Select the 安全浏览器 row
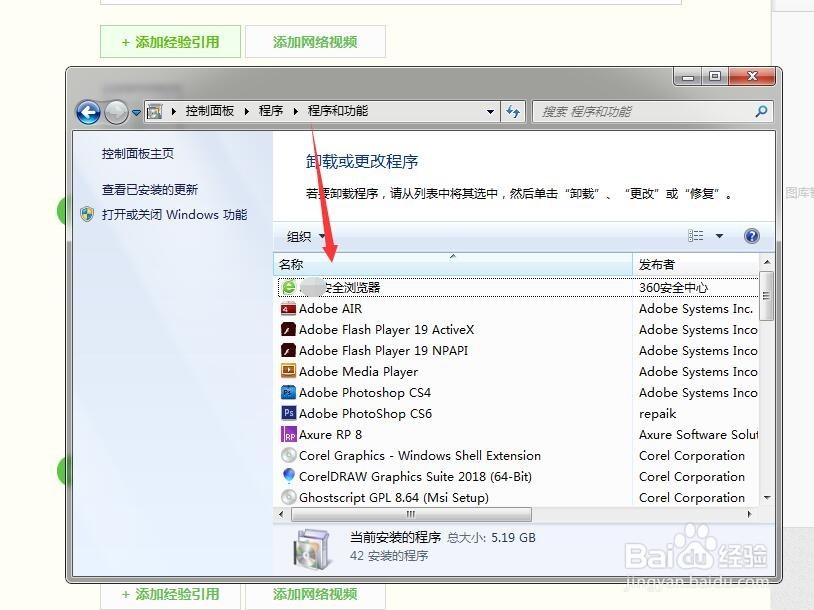This screenshot has width=814, height=610. coord(518,288)
